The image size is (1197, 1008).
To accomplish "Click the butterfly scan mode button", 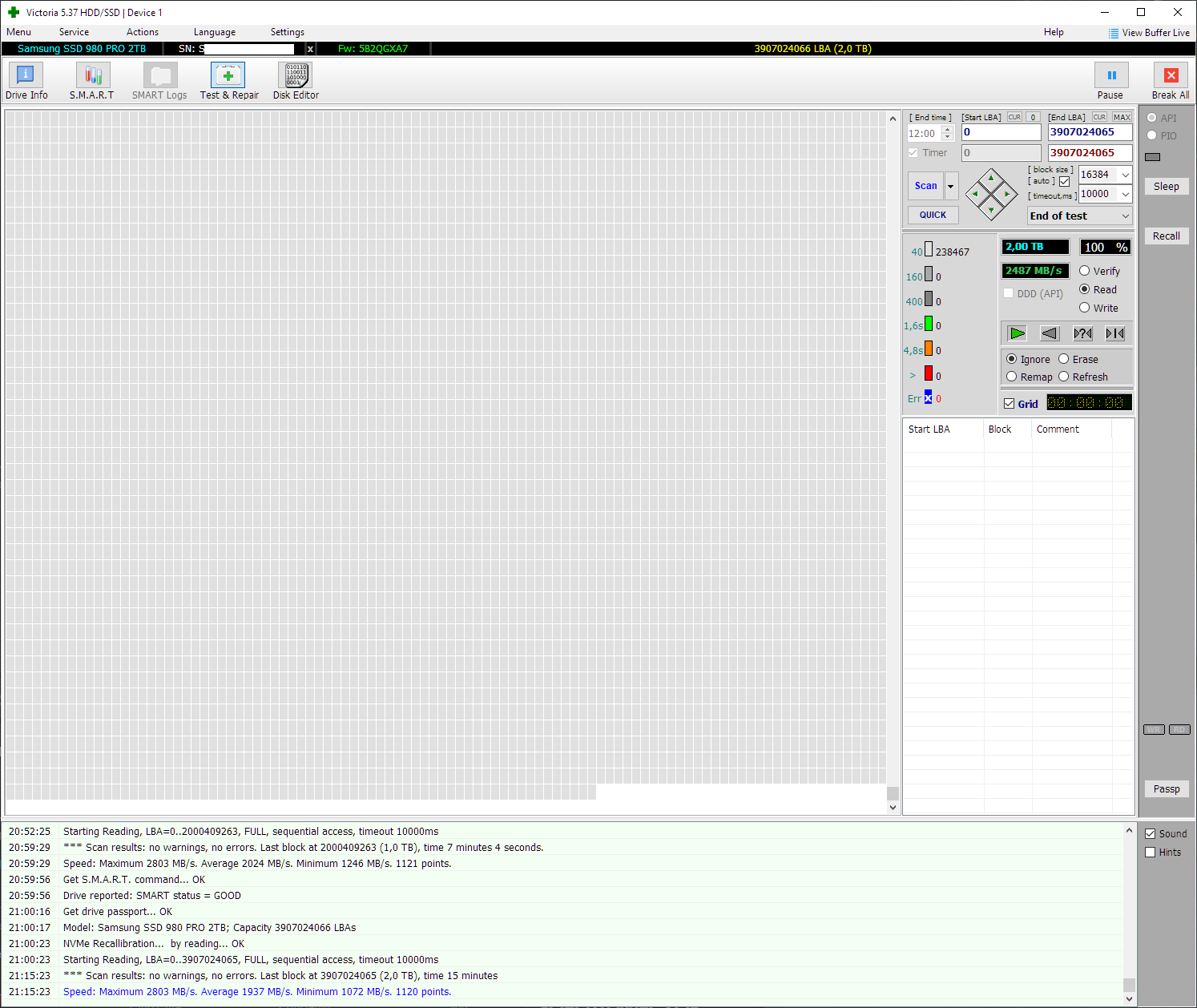I will pyautogui.click(x=1115, y=333).
